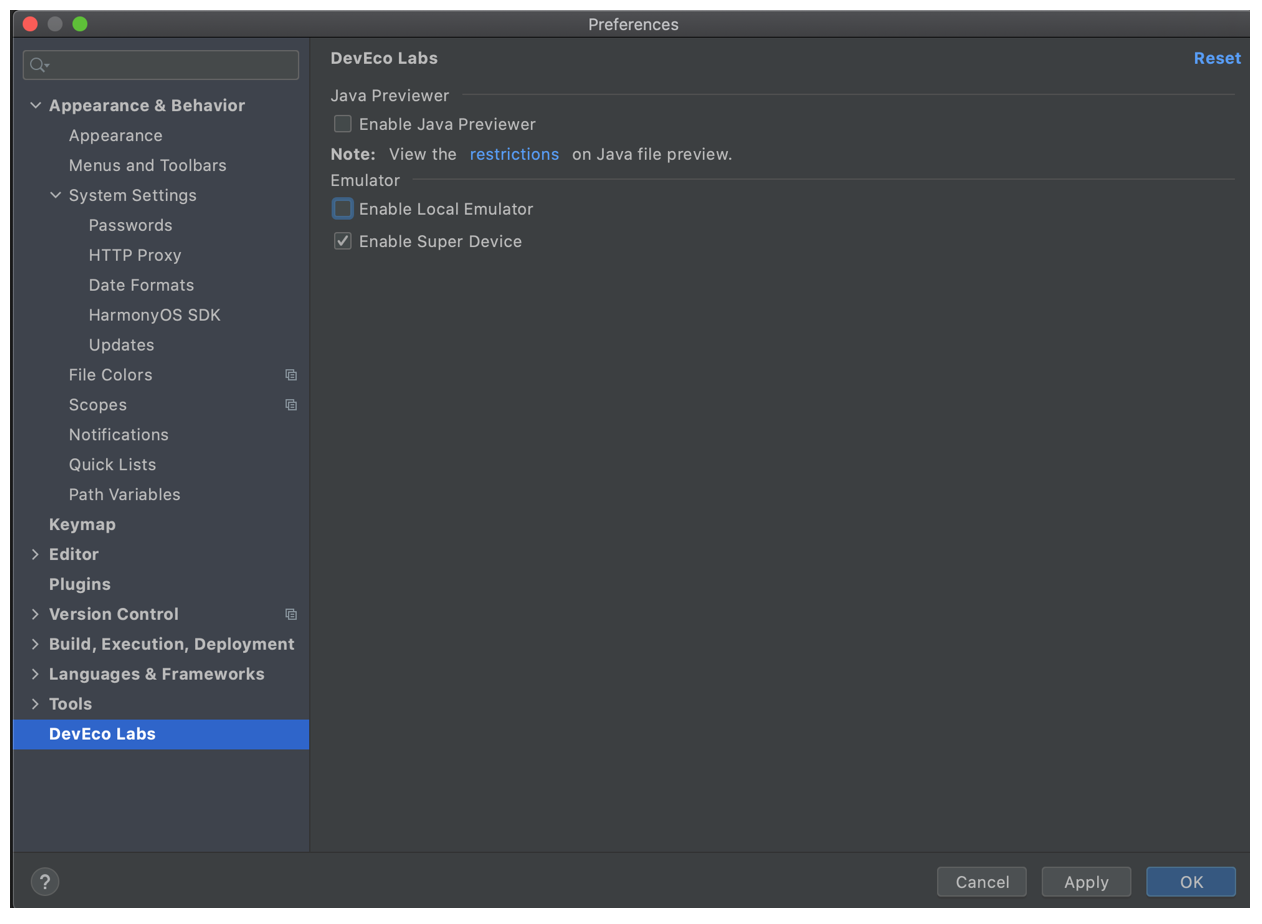1262x924 pixels.
Task: Expand the Editor section
Action: [36, 554]
